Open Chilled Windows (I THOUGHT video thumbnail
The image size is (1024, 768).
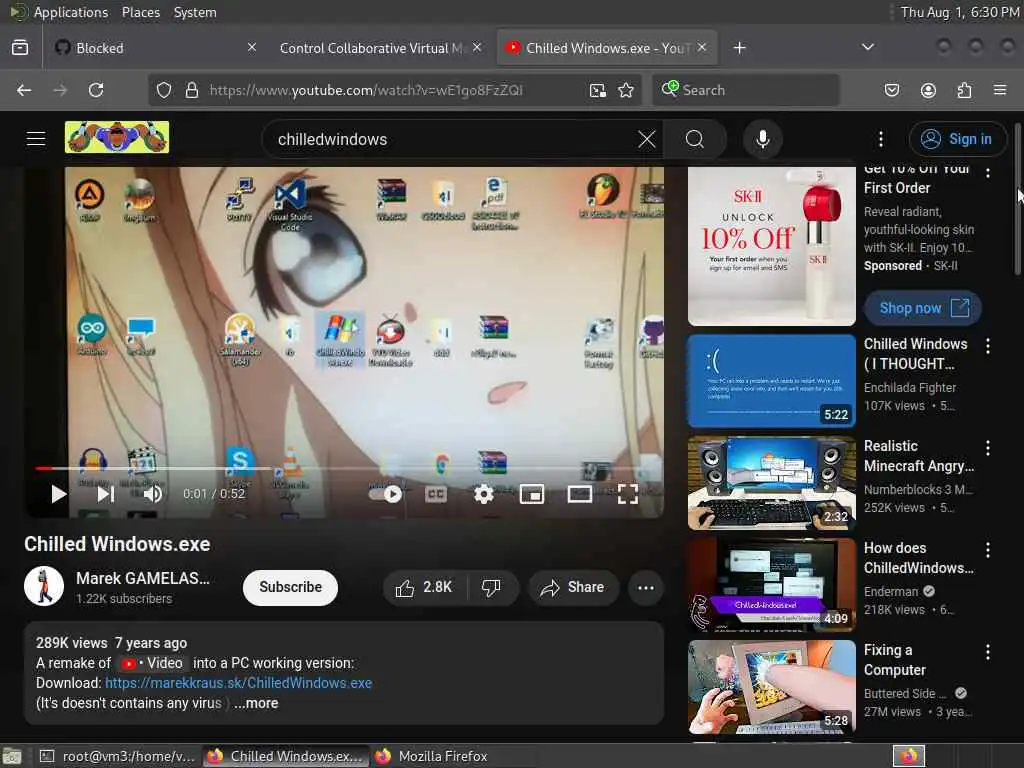[x=771, y=381]
